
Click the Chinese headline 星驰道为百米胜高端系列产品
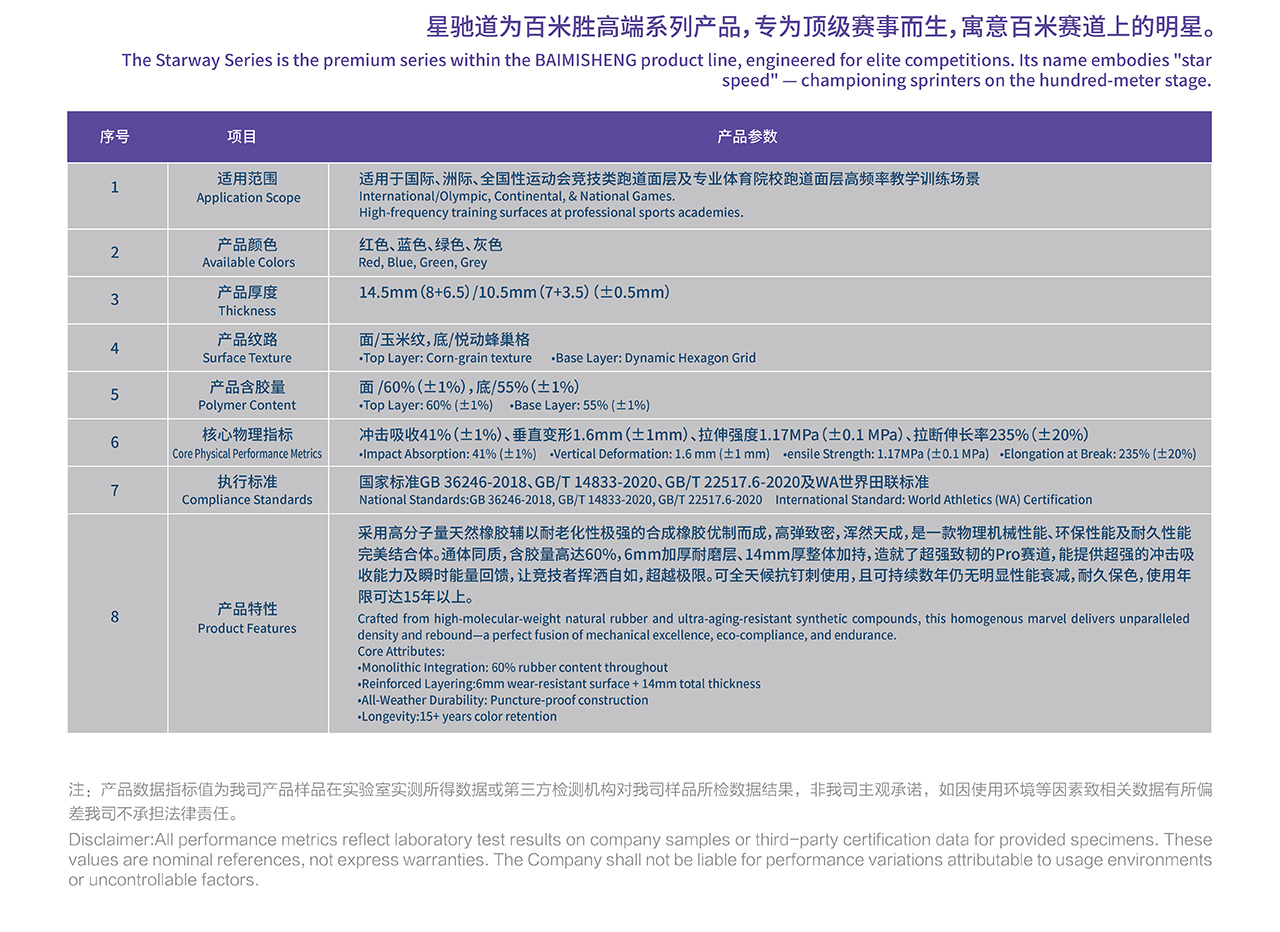tap(818, 25)
